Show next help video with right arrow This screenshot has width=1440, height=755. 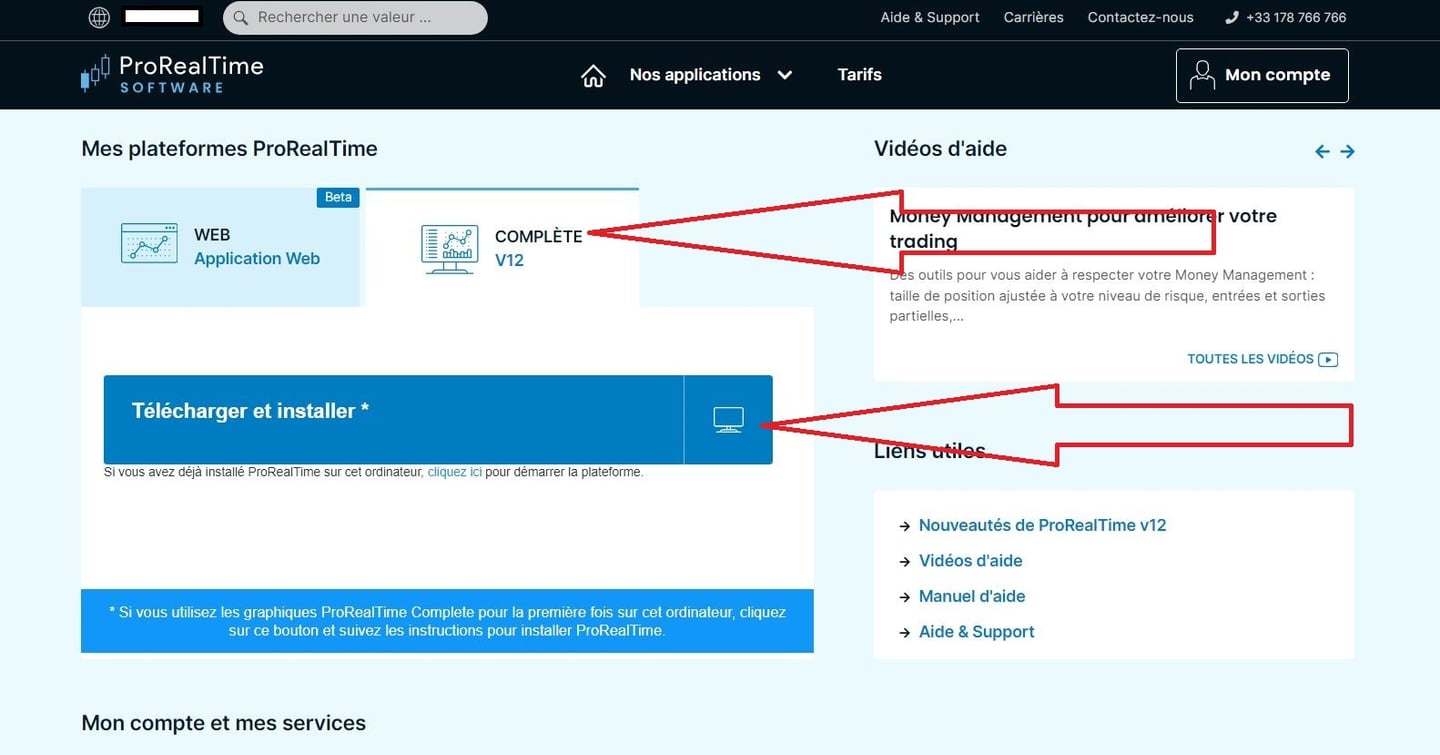click(x=1348, y=152)
